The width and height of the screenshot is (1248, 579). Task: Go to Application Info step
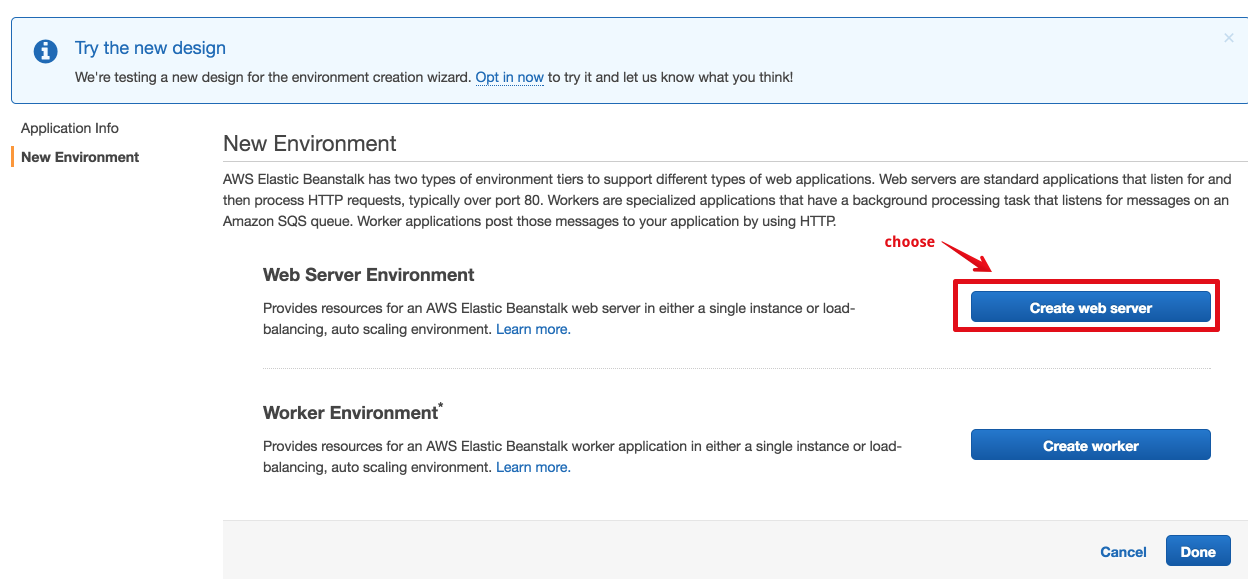click(70, 128)
